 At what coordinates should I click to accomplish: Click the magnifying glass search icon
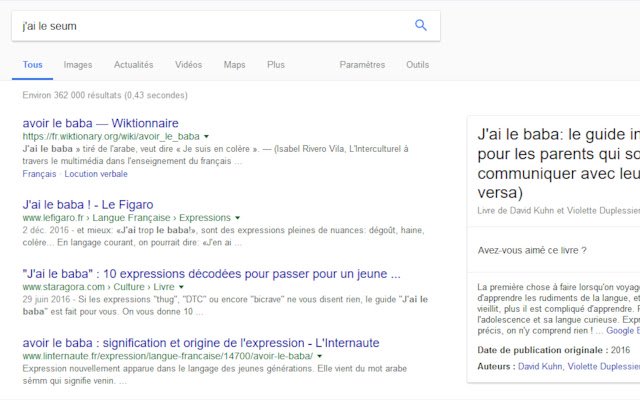tap(421, 25)
